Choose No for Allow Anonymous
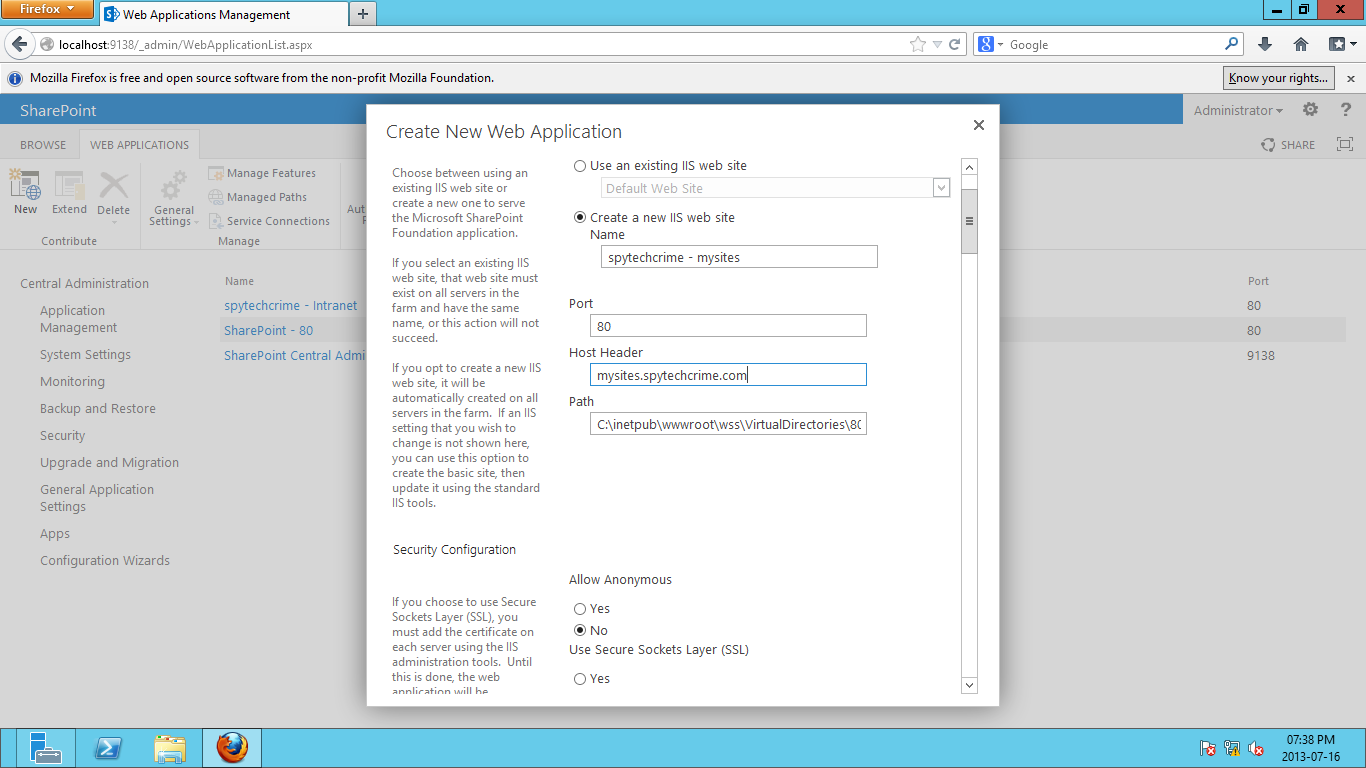Viewport: 1366px width, 768px height. pos(580,631)
